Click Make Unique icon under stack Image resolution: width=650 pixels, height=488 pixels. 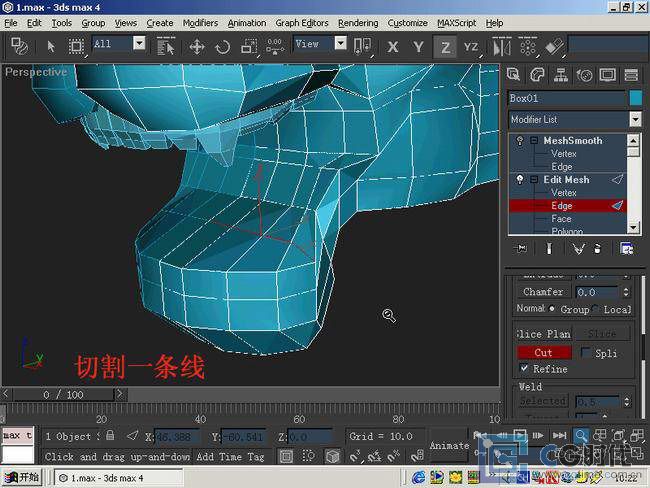pyautogui.click(x=578, y=248)
